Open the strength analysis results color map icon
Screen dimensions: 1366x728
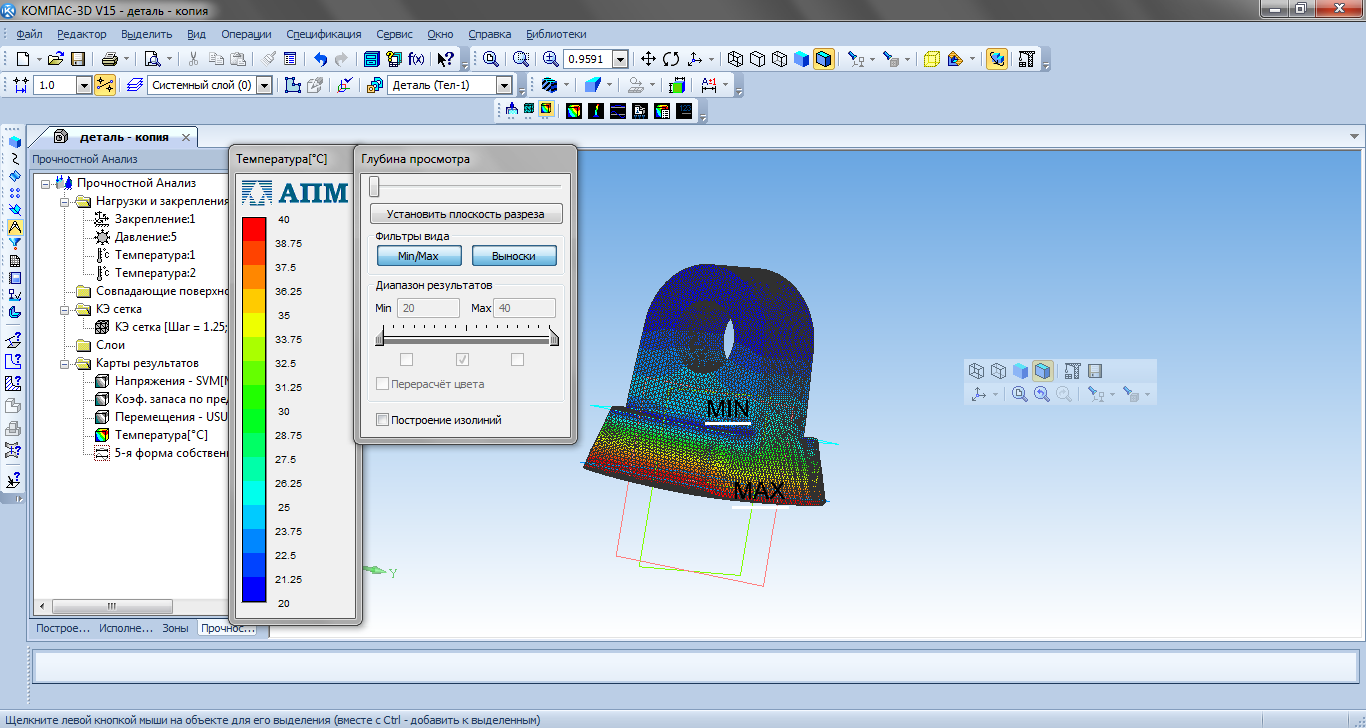[574, 110]
